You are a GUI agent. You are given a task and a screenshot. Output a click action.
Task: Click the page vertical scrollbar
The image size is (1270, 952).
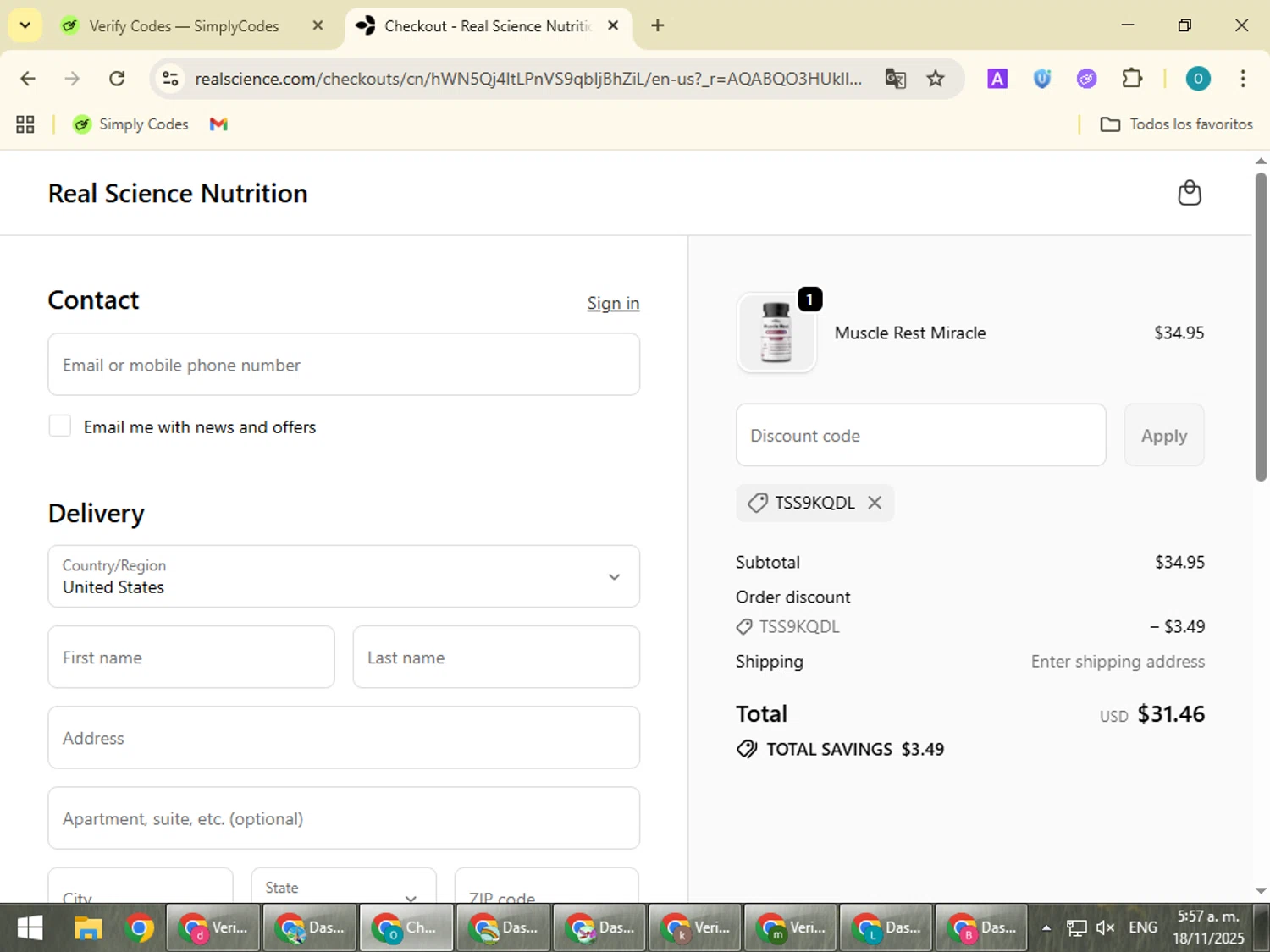(1261, 327)
